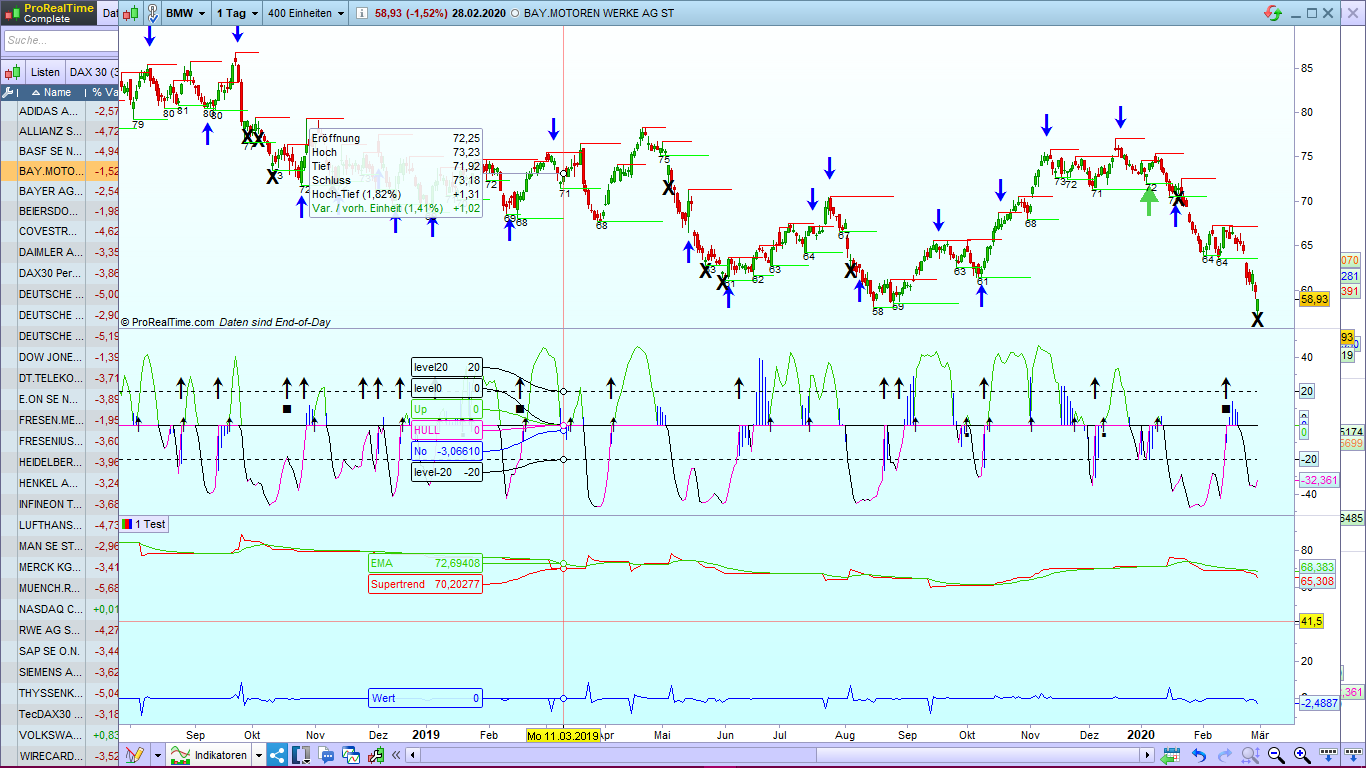
Task: Click the trading wrench candlestick icon
Action: click(375, 755)
